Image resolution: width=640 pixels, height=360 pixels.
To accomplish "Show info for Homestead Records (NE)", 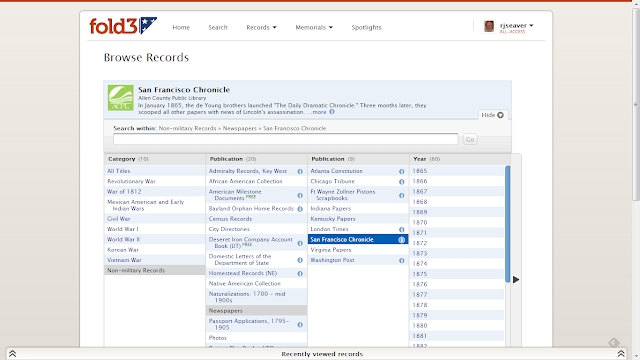I will (x=300, y=274).
